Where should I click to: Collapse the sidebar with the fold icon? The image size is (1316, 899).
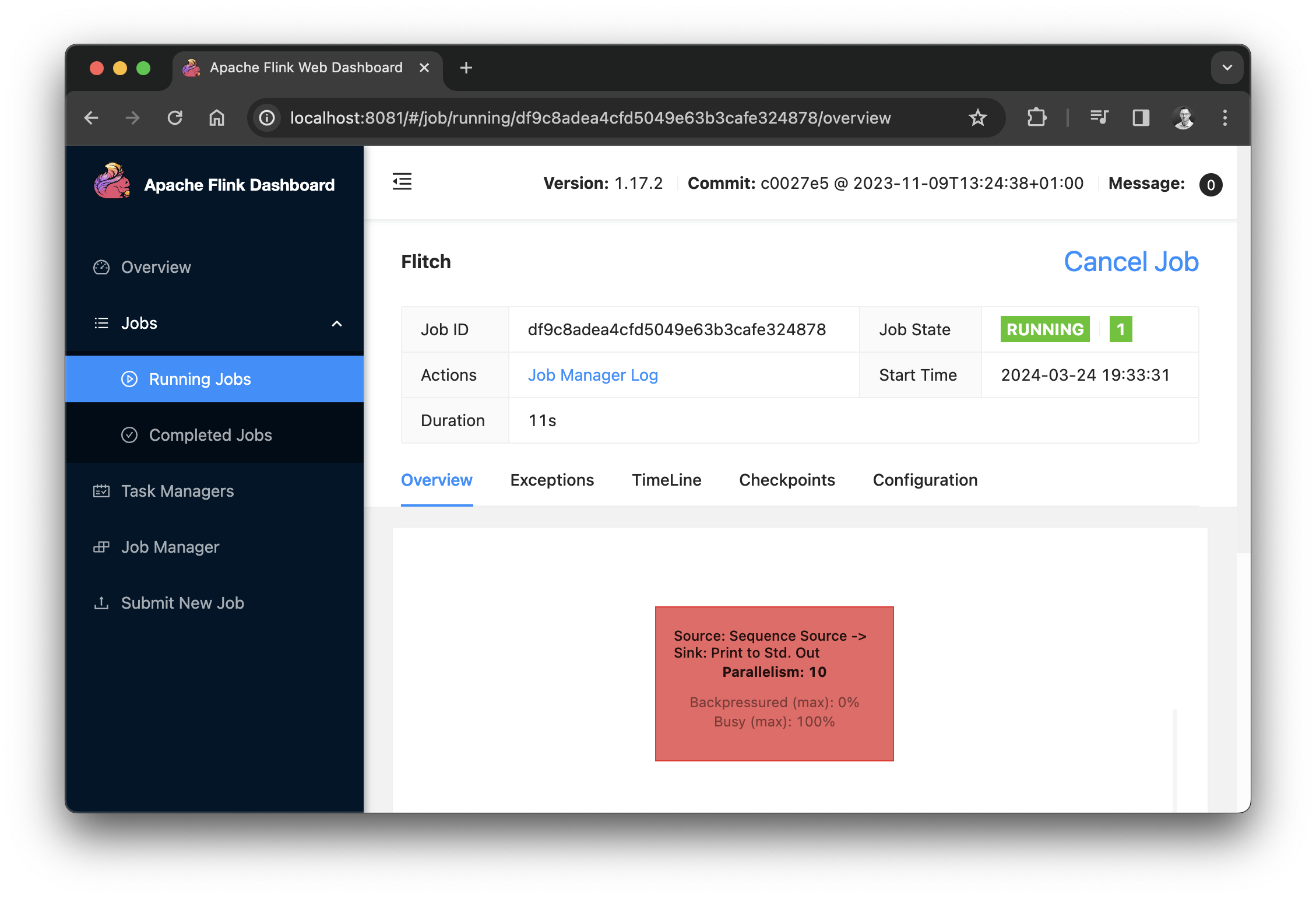pyautogui.click(x=402, y=182)
